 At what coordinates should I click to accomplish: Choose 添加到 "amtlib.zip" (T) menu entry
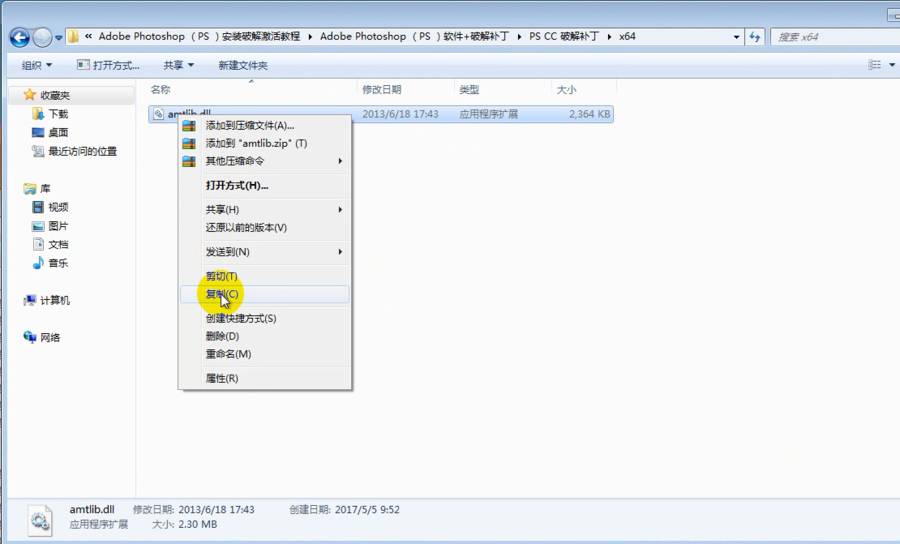265,143
